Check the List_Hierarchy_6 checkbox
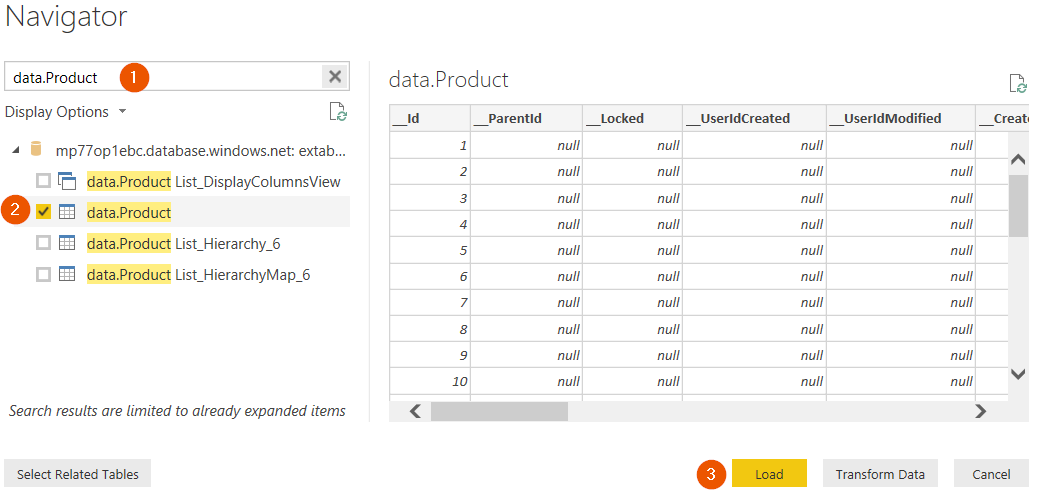Viewport: 1045px width, 494px height. tap(43, 243)
